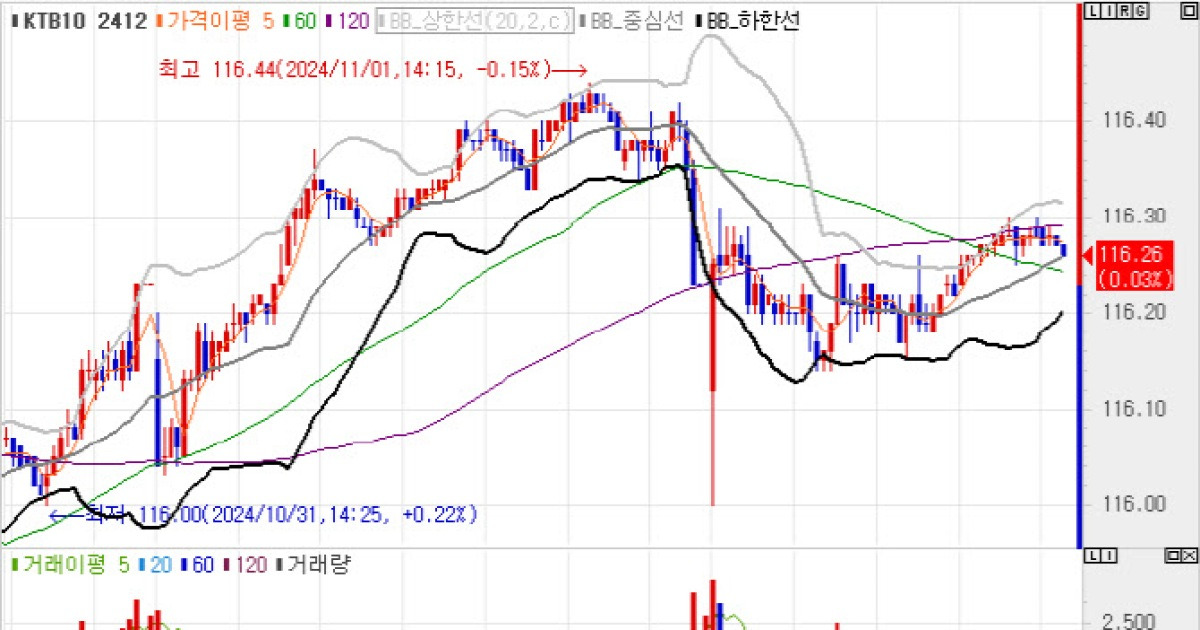Viewport: 1200px width, 630px height.
Task: Click the R chart tool icon top right
Action: (x=1125, y=10)
